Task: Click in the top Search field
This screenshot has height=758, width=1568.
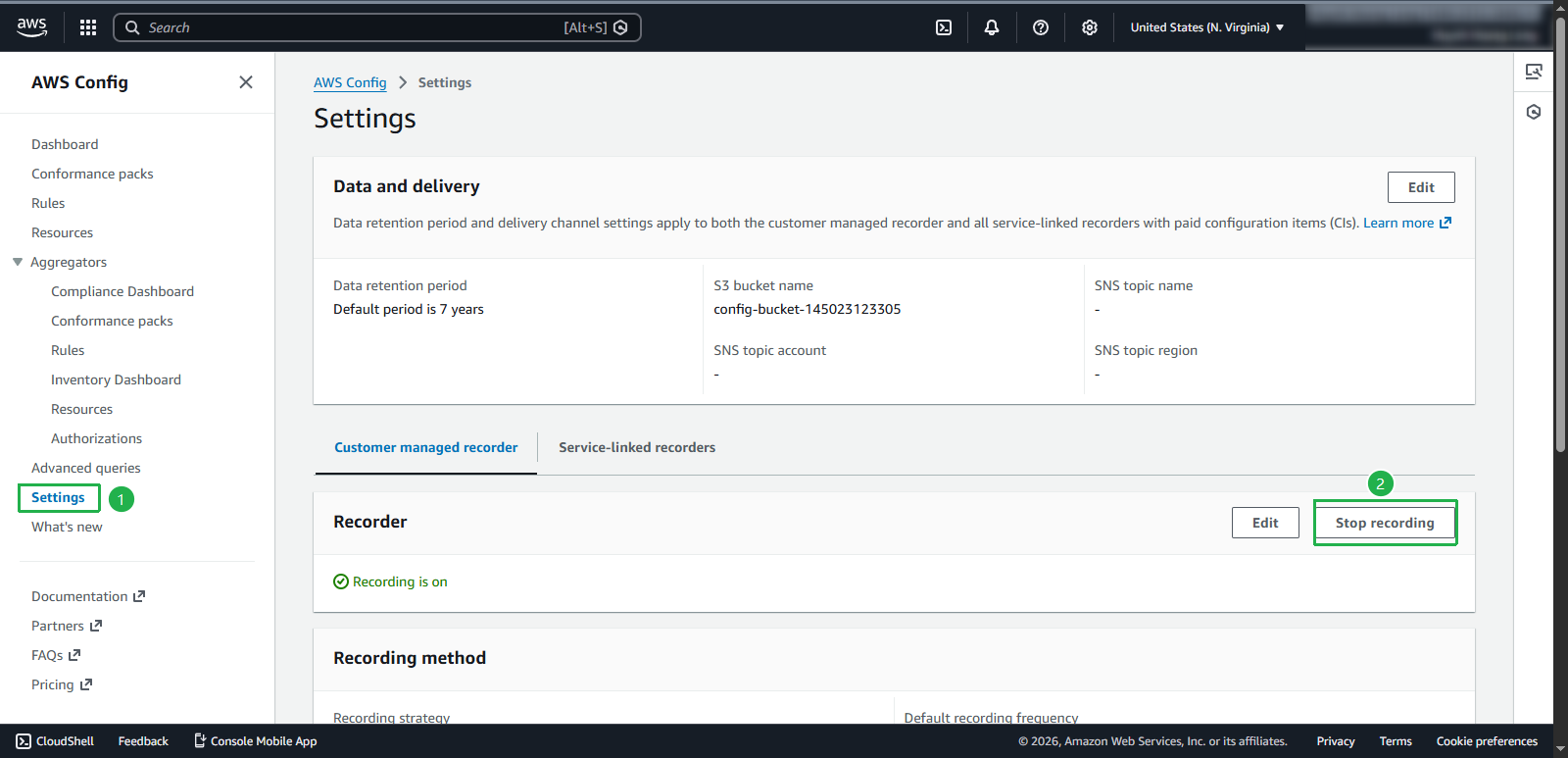Action: click(353, 27)
